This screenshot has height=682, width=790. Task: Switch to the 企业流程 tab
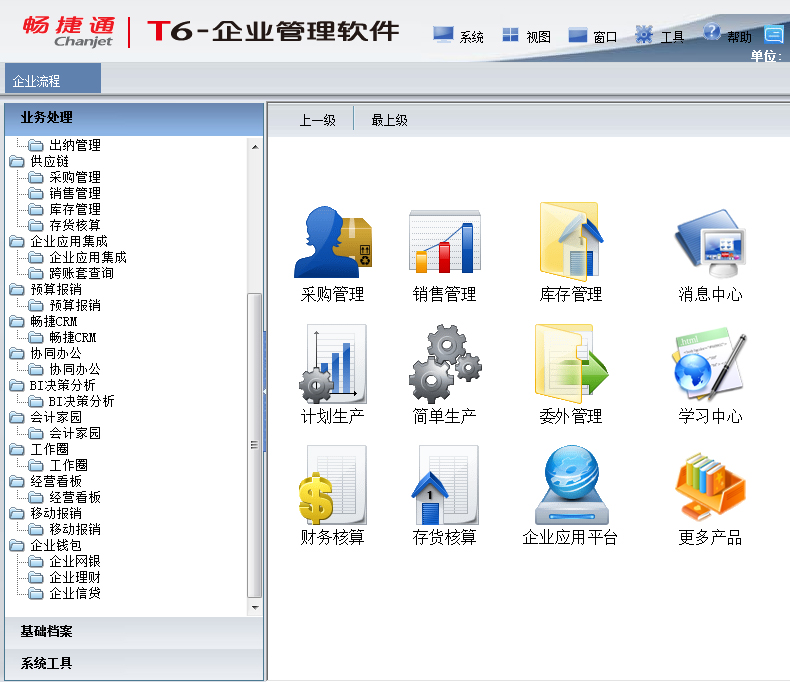37,81
